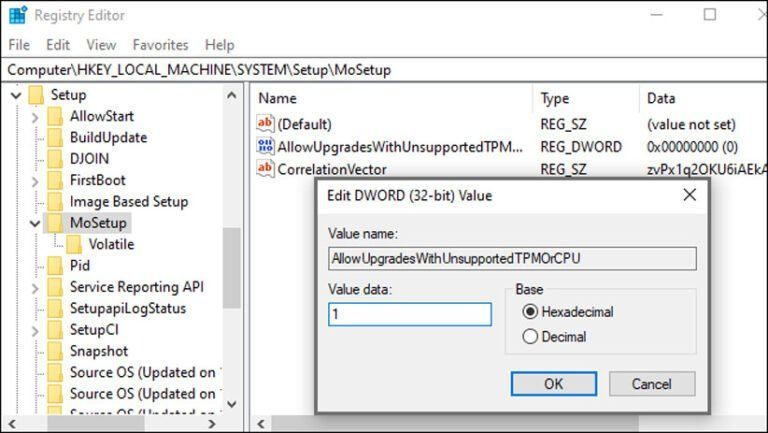Click the Volatile subkey folder icon
Screen dimensions: 768x433
[75, 244]
